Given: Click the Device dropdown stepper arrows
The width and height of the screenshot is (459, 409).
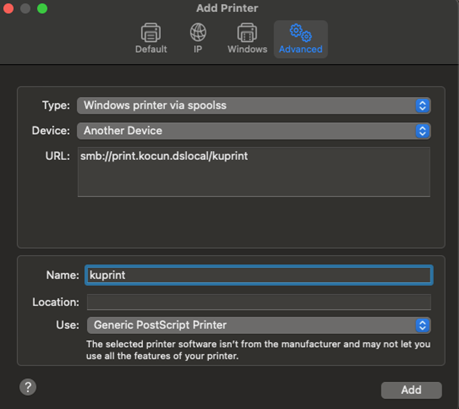Looking at the screenshot, I should click(422, 131).
